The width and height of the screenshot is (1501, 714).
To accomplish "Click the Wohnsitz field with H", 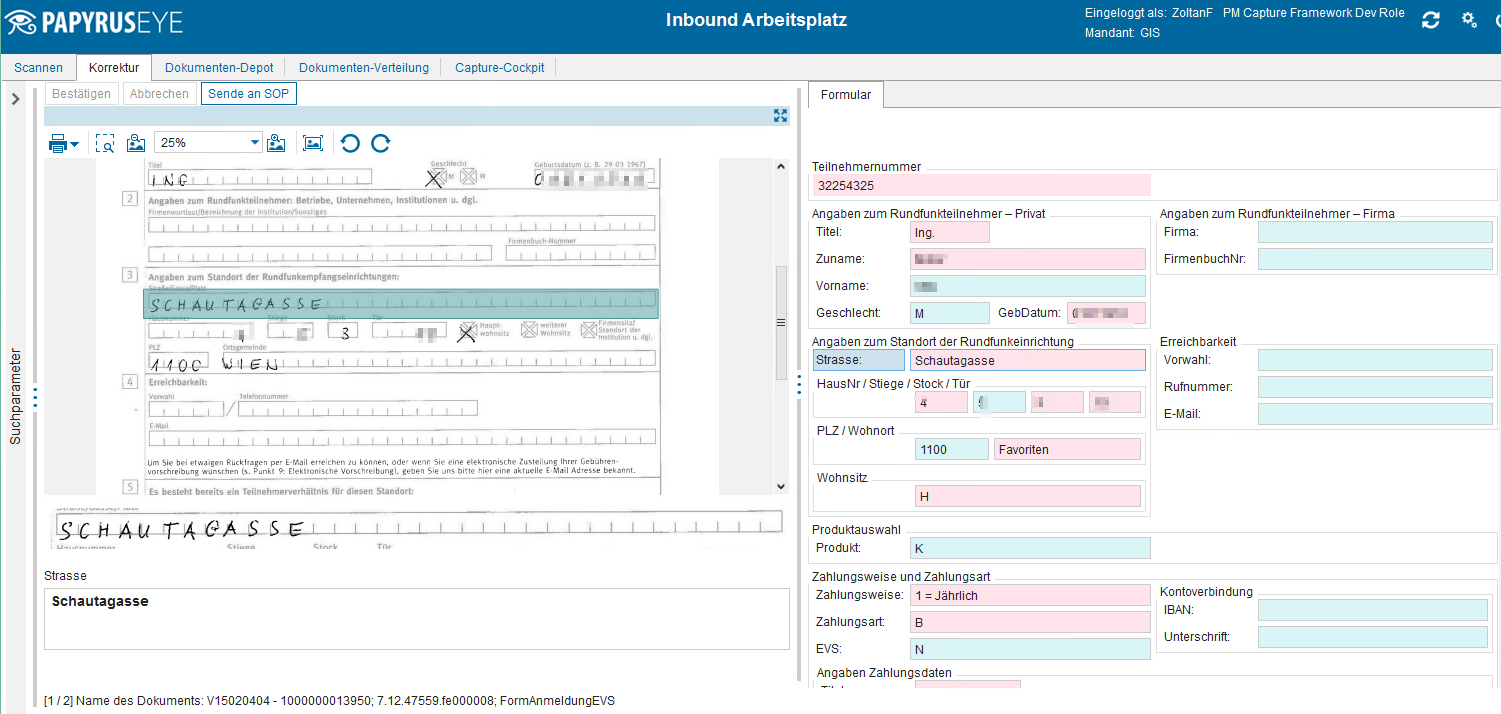I will point(1028,496).
